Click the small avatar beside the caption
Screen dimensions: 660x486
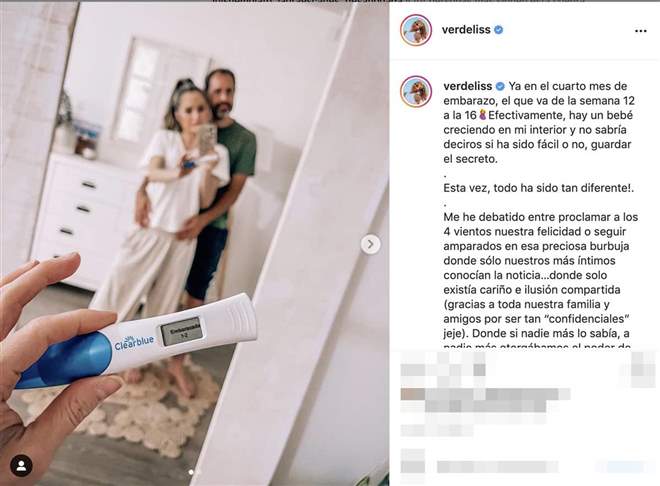(x=416, y=92)
